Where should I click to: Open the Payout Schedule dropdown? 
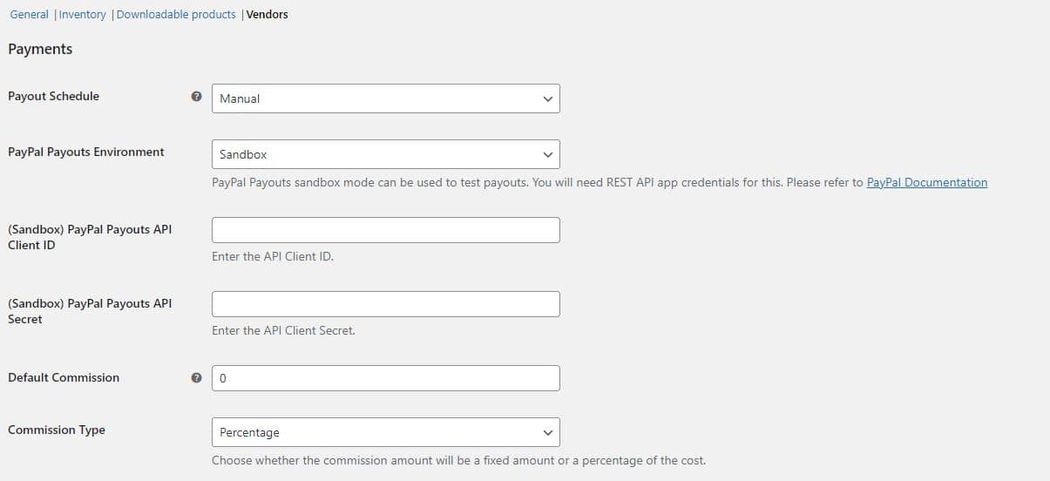386,98
